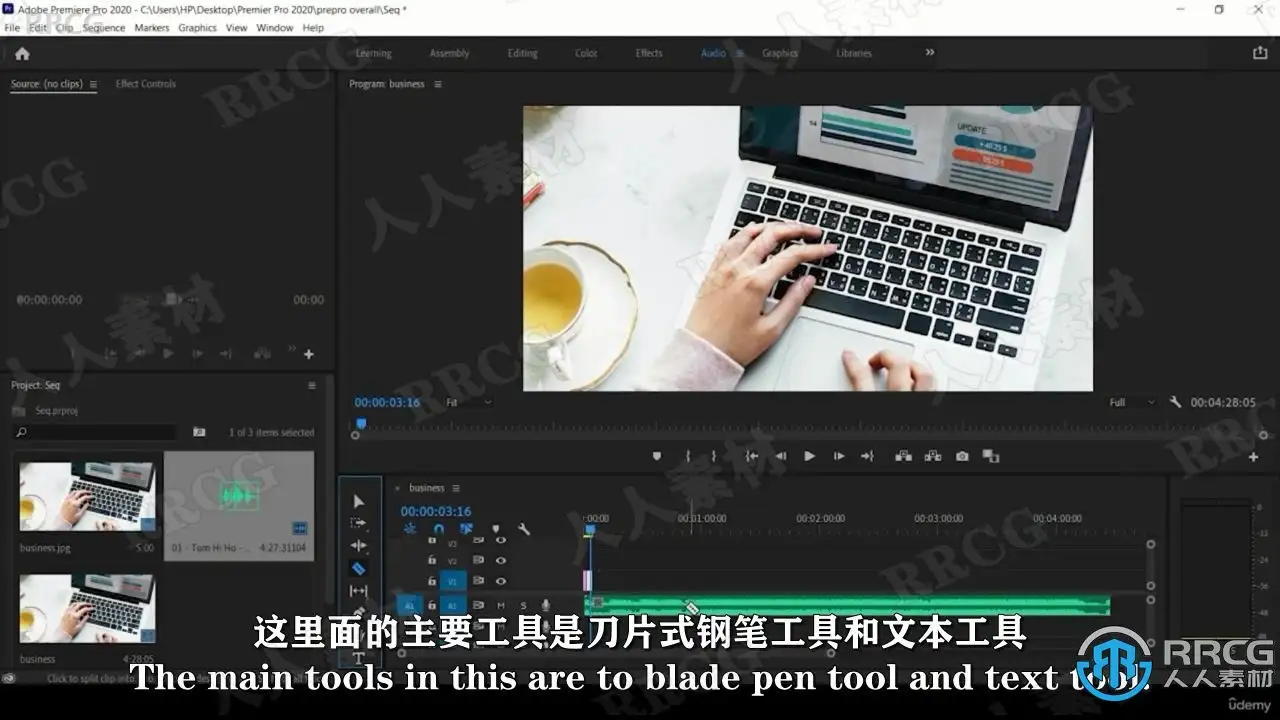Open Program business panel menu
Image resolution: width=1280 pixels, height=720 pixels.
(x=438, y=84)
